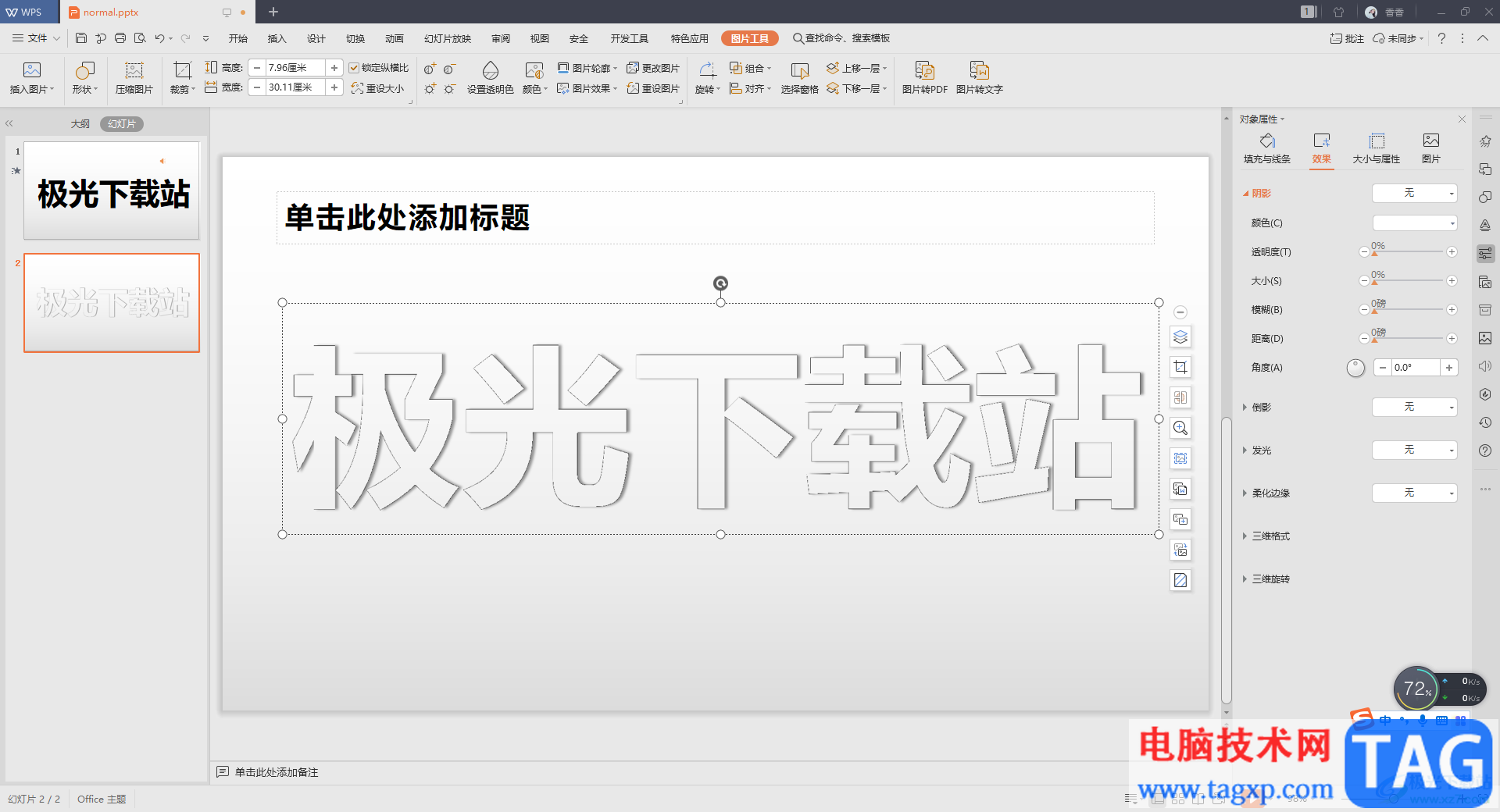This screenshot has height=812, width=1500.
Task: Click the Print icon in quick toolbar
Action: click(120, 37)
